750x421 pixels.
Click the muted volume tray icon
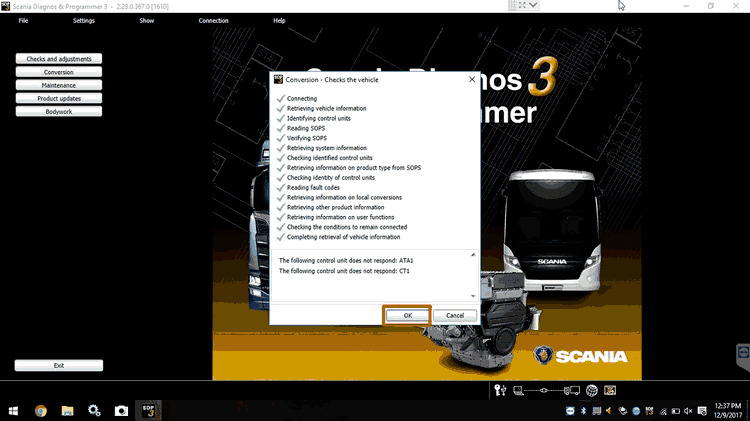tap(688, 410)
